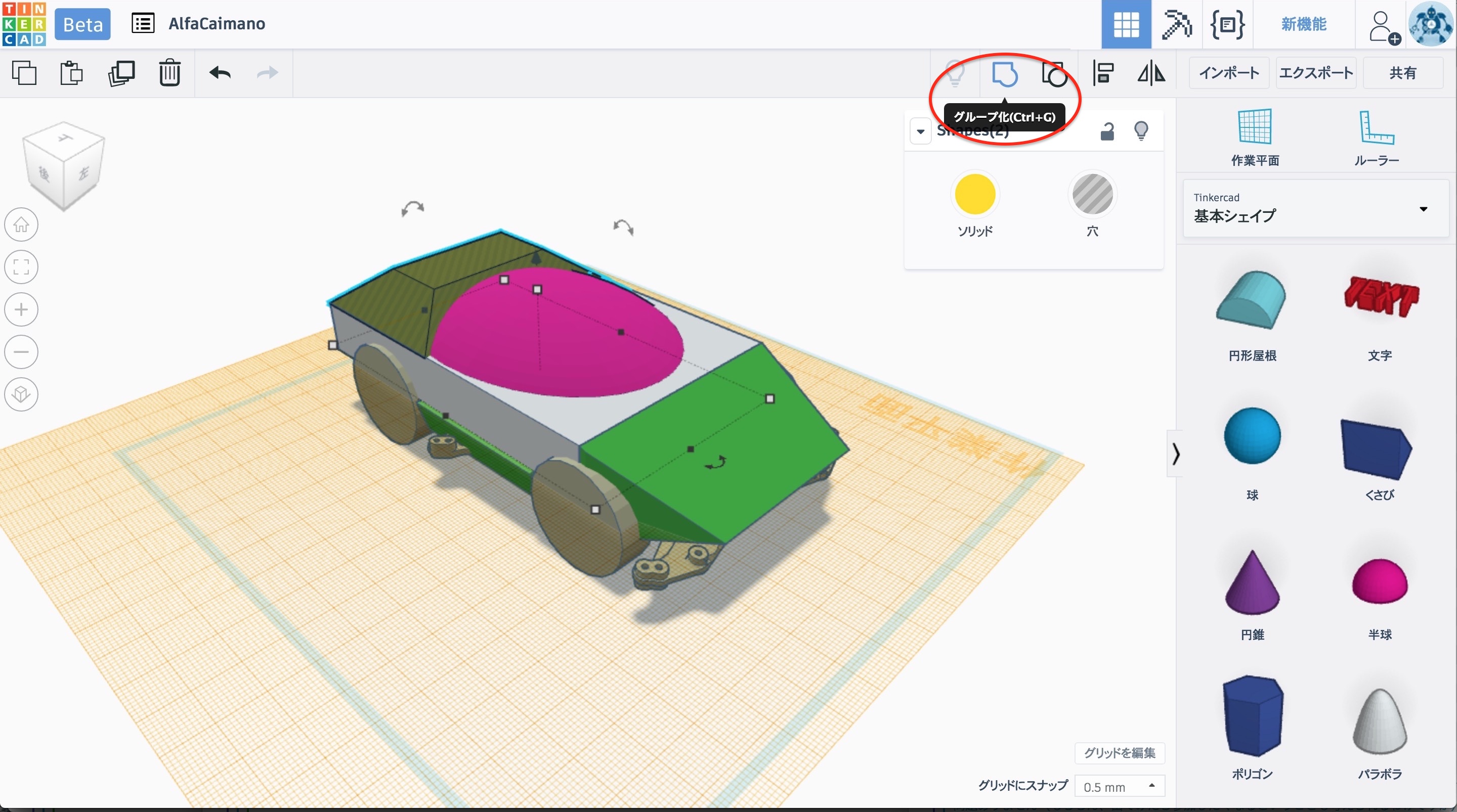Click Home view icon
Viewport: 1457px width, 812px height.
(21, 224)
